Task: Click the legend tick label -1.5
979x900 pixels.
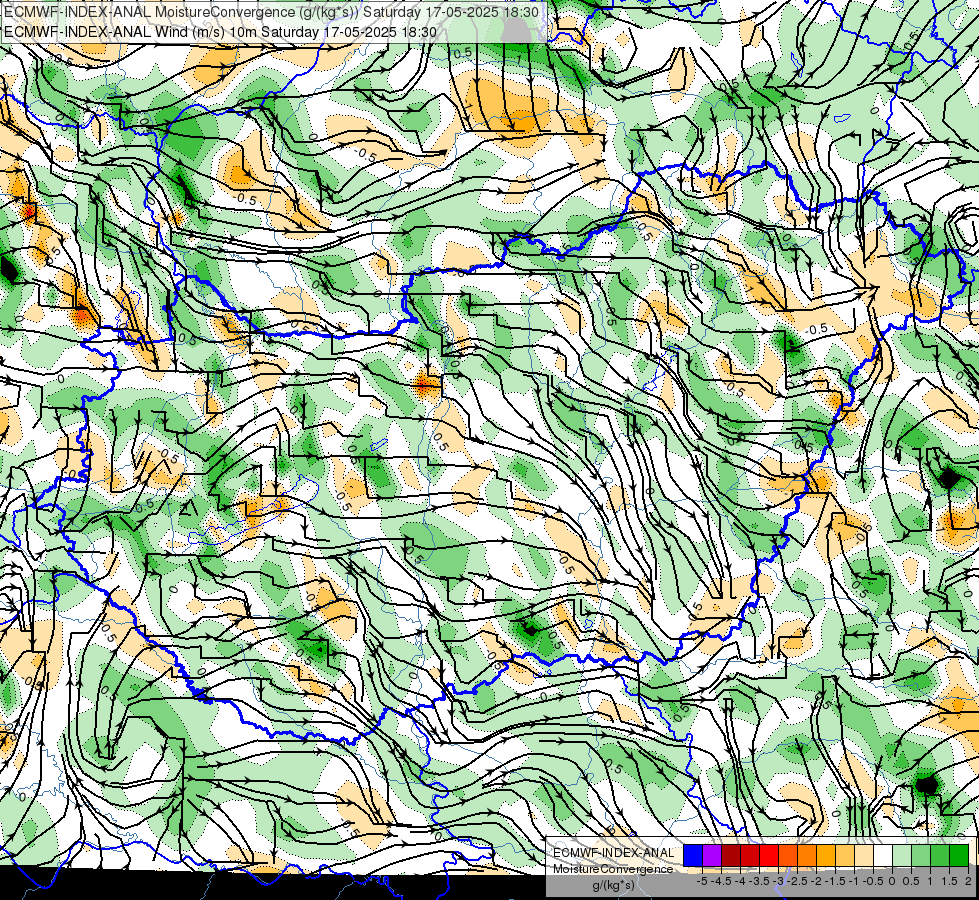Action: coord(835,881)
